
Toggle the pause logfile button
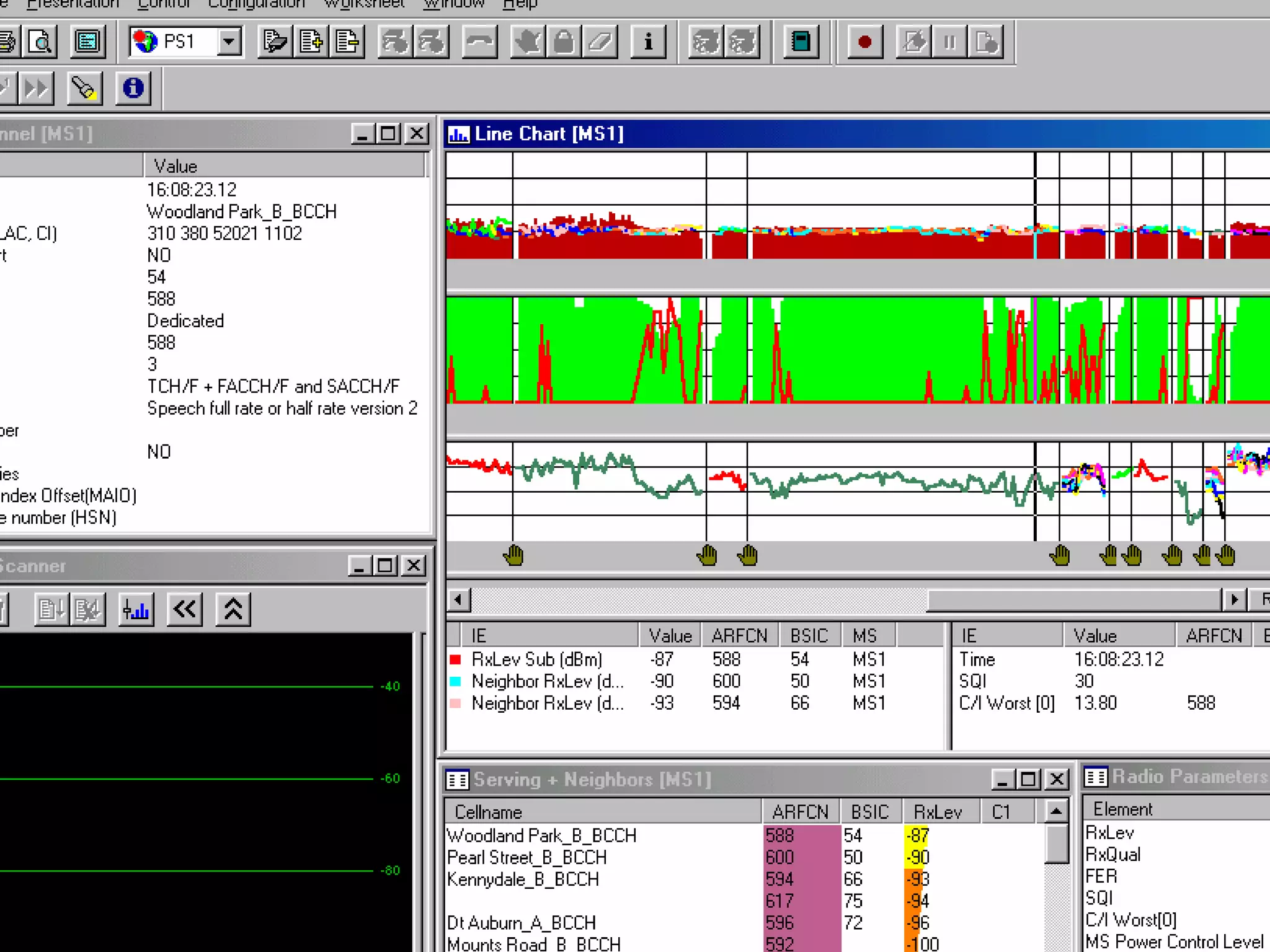(x=949, y=42)
